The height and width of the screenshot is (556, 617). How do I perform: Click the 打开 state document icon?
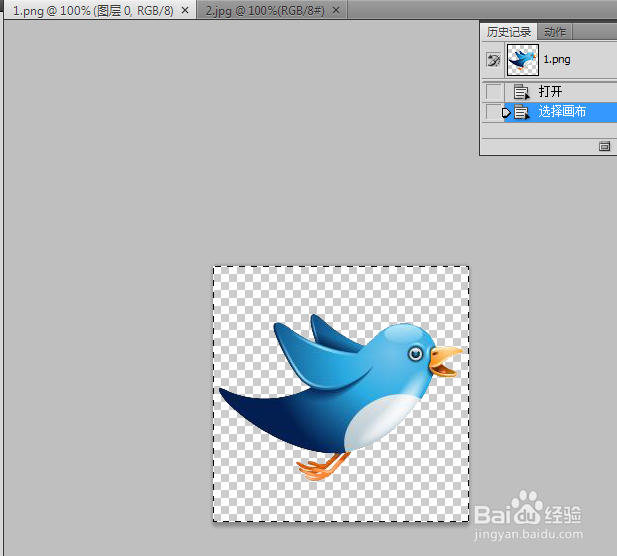[521, 92]
